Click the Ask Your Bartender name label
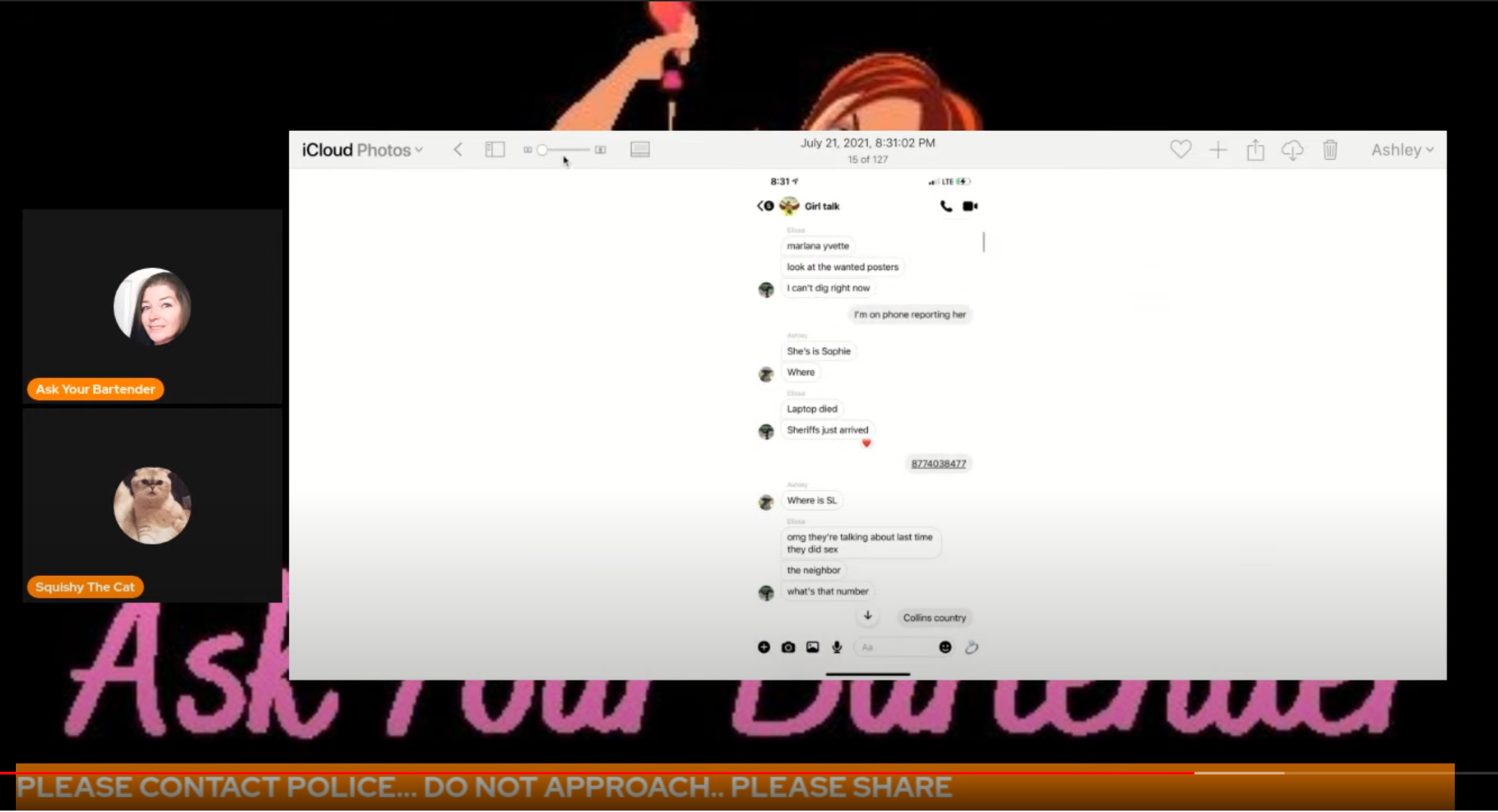The height and width of the screenshot is (812, 1498). pos(96,389)
